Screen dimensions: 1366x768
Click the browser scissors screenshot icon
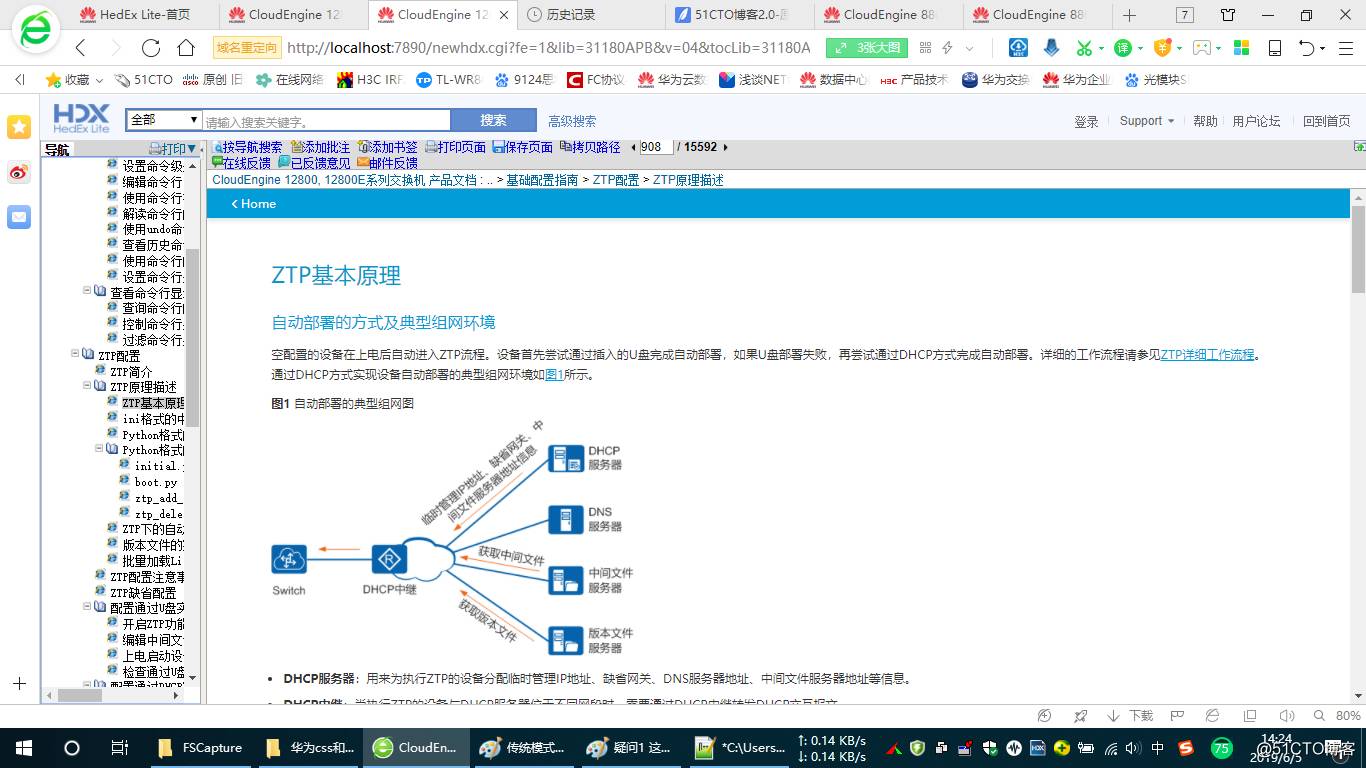click(x=1084, y=48)
